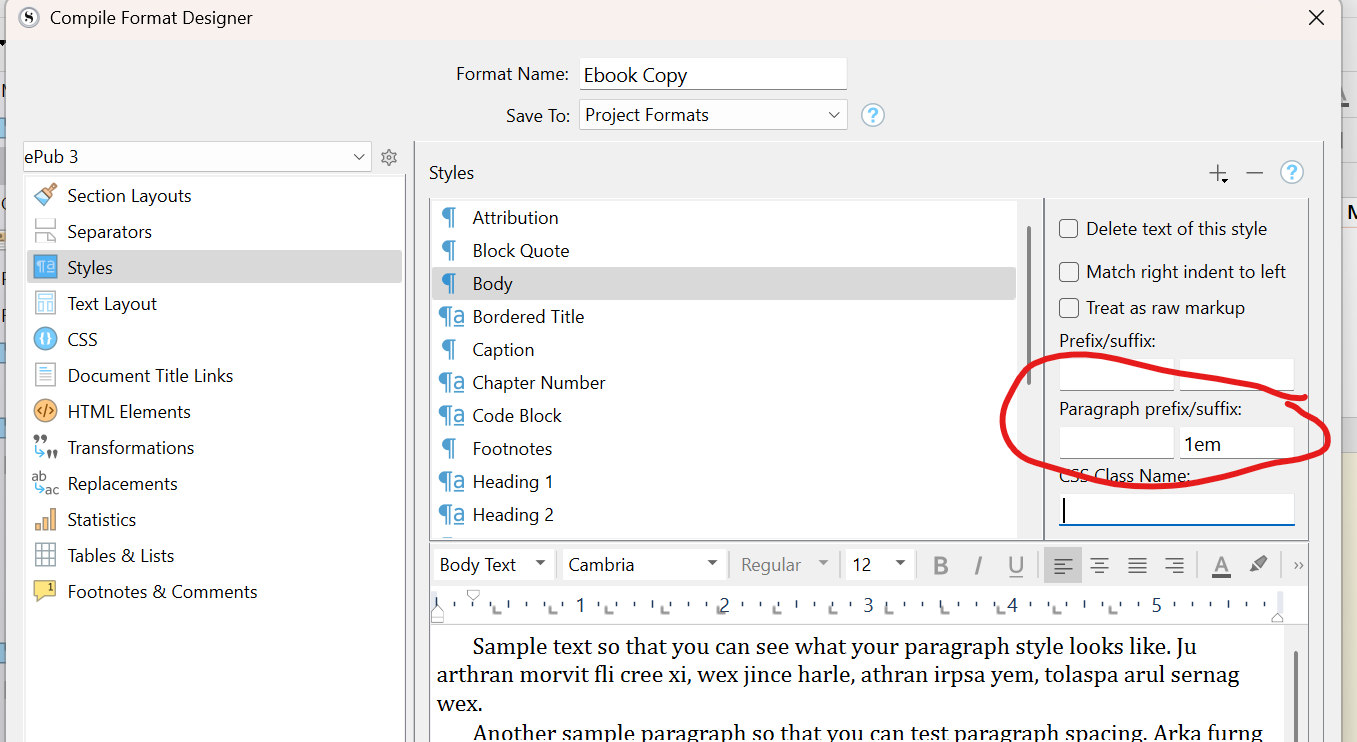Screen dimensions: 1357x742
Task: Open Body Text style dropdown
Action: coord(492,565)
